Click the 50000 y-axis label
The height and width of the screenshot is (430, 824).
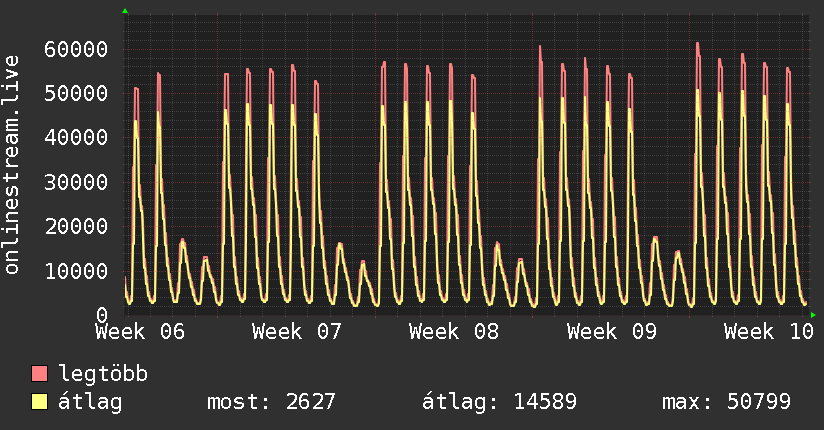click(x=76, y=94)
